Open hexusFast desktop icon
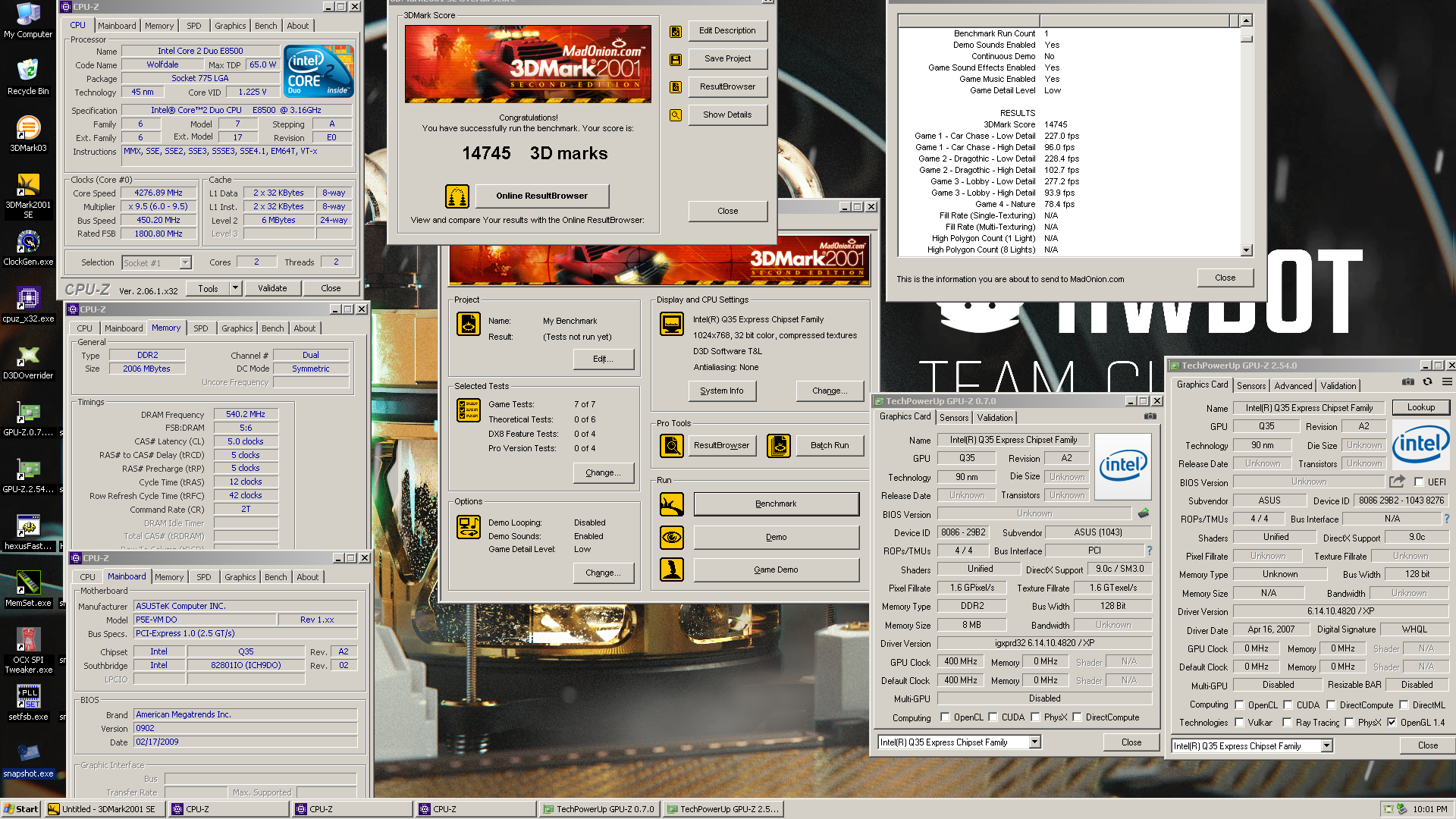Screen dimensions: 1456x819 (28, 532)
